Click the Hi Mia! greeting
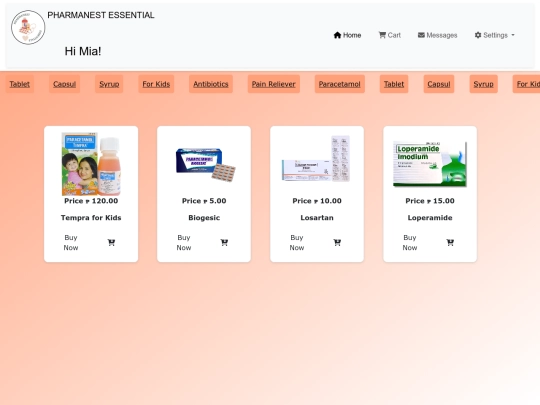The image size is (540, 405). [83, 51]
